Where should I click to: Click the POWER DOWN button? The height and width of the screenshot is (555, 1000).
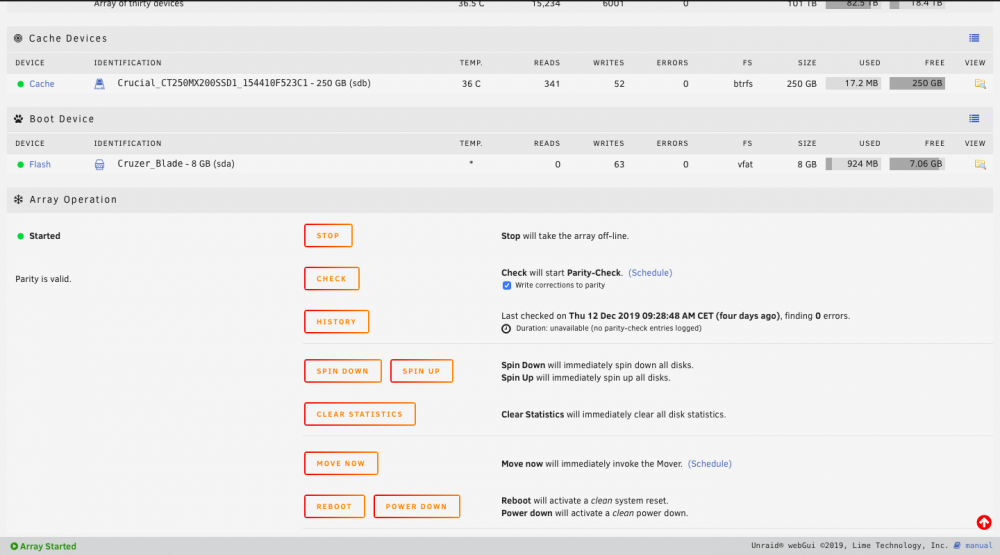tap(416, 507)
